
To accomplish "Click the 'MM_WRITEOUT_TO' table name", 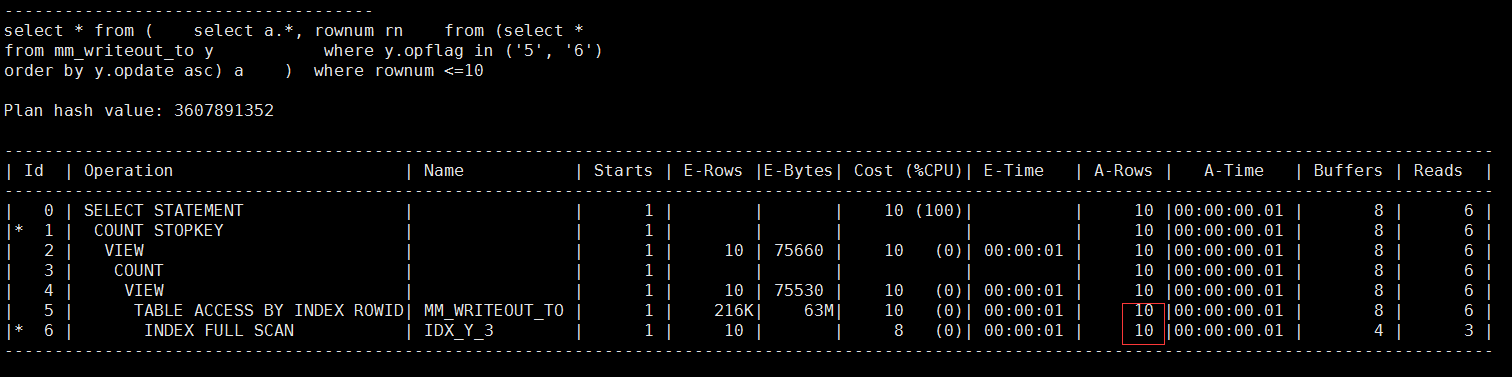I will (493, 311).
